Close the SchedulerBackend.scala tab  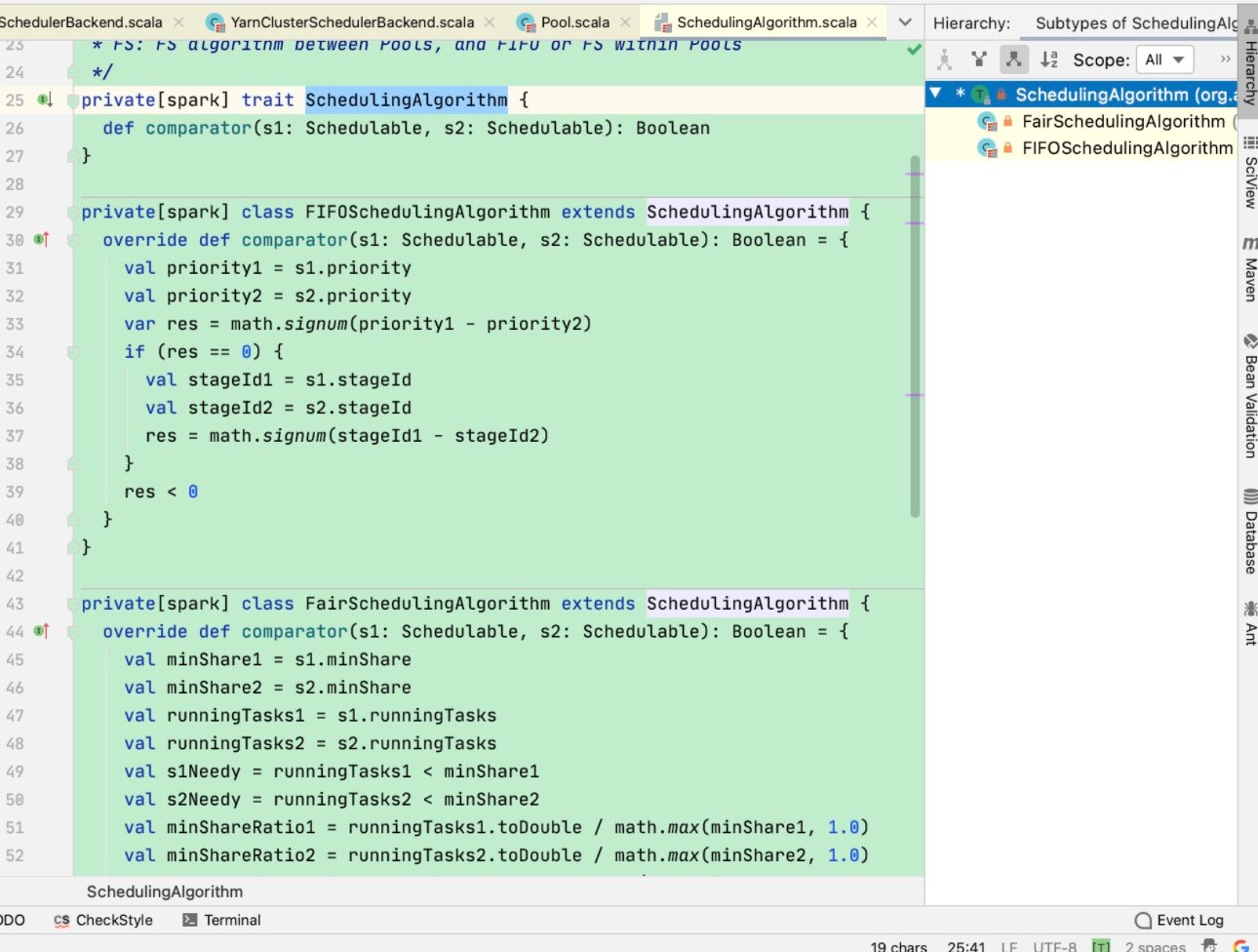coord(178,21)
